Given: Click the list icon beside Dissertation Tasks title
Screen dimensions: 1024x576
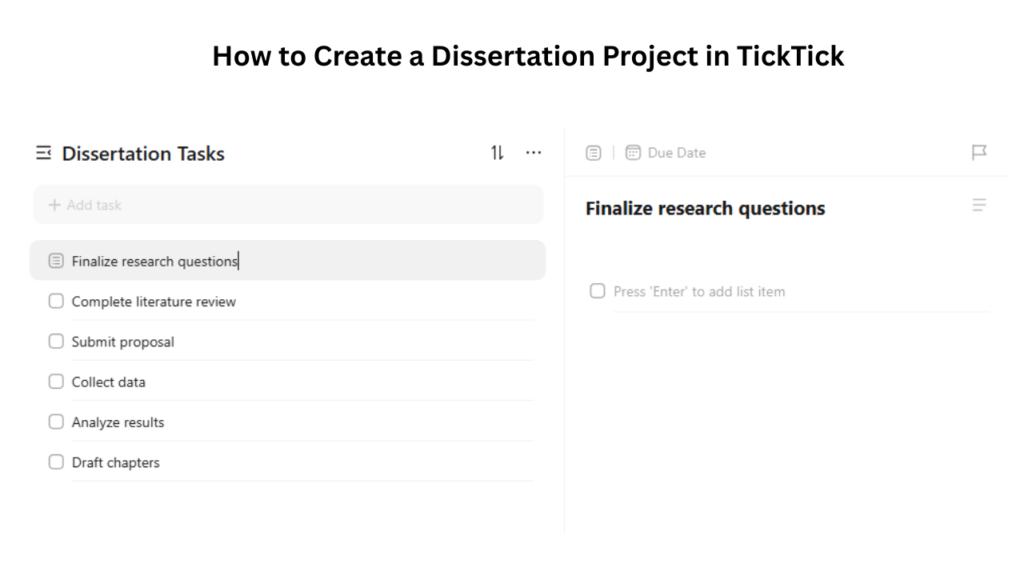Looking at the screenshot, I should click(44, 152).
